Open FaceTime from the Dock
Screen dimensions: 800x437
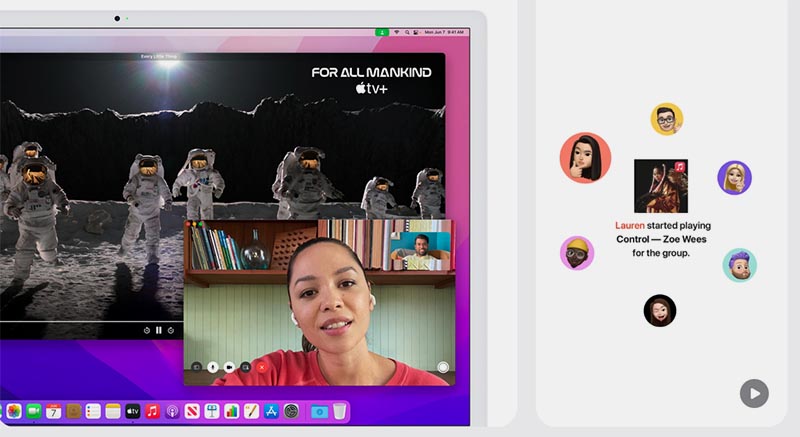pyautogui.click(x=34, y=411)
